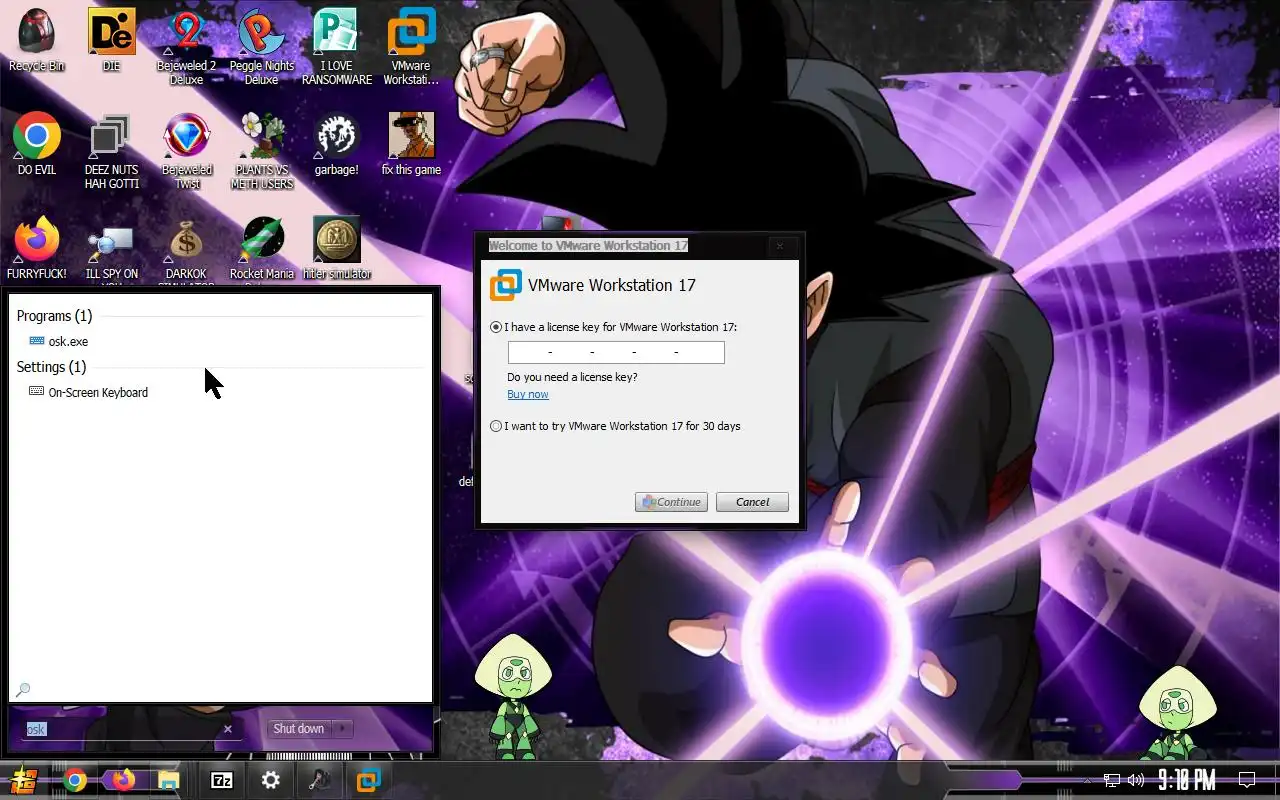Show hidden tray icons arrow

(1088, 780)
